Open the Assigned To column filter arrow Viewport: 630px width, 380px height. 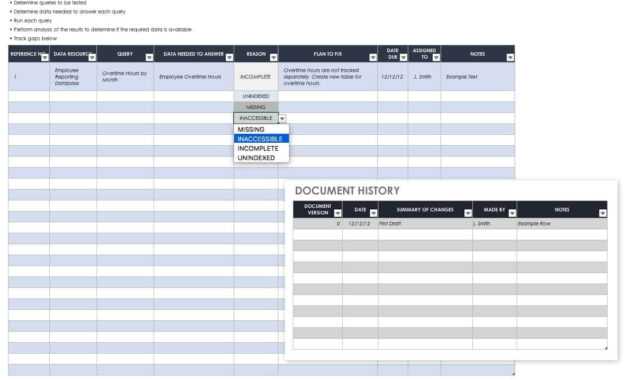coord(436,58)
